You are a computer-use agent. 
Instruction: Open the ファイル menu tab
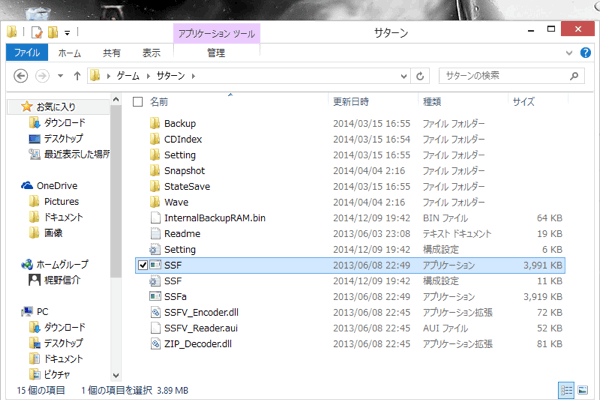pyautogui.click(x=26, y=53)
